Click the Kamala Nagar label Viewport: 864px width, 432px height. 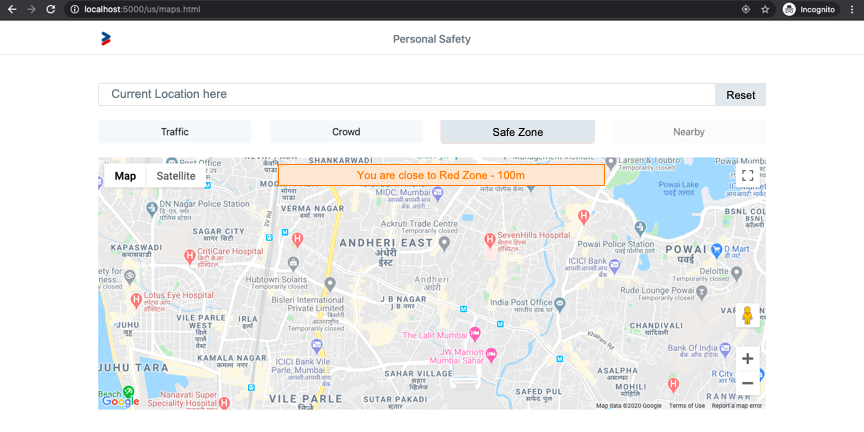(231, 358)
